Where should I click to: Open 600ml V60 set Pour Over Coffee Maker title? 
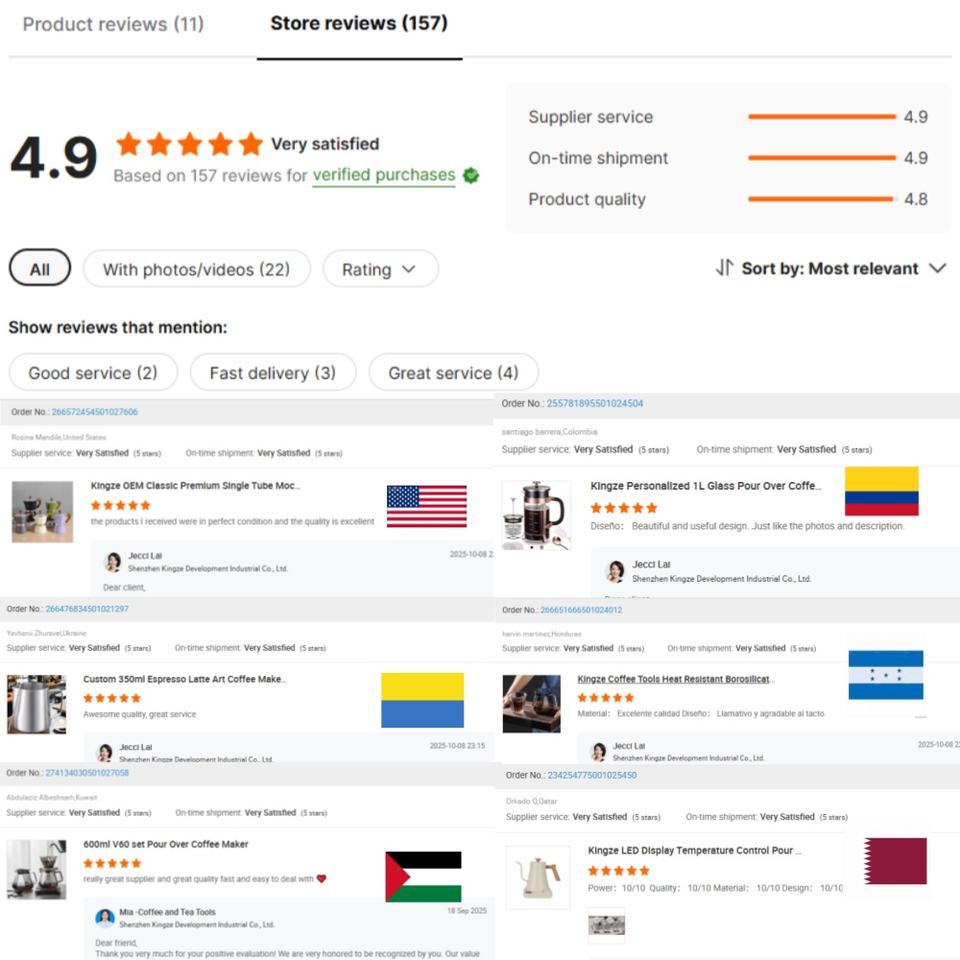pos(166,845)
